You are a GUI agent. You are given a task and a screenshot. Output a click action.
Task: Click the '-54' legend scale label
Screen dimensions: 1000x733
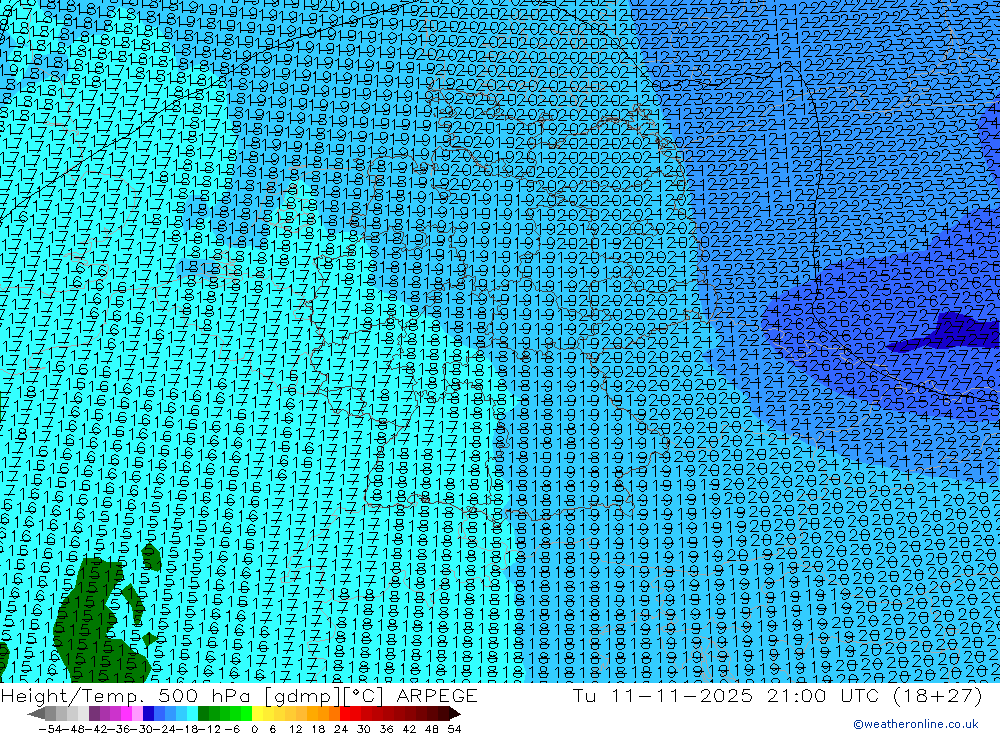tap(50, 729)
